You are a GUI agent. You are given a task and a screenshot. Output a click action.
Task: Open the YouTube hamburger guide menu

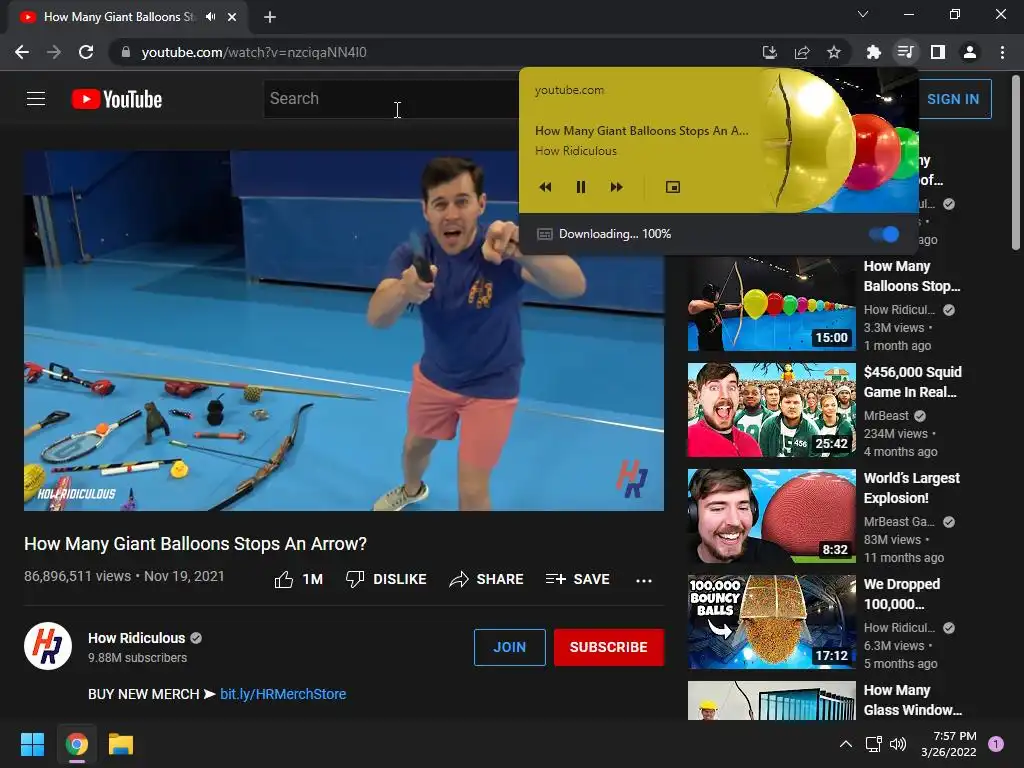point(36,99)
